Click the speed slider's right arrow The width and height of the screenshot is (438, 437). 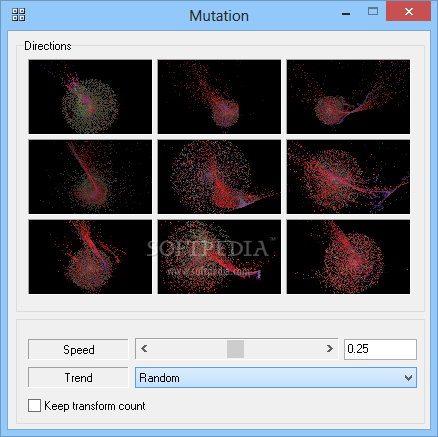coord(330,349)
